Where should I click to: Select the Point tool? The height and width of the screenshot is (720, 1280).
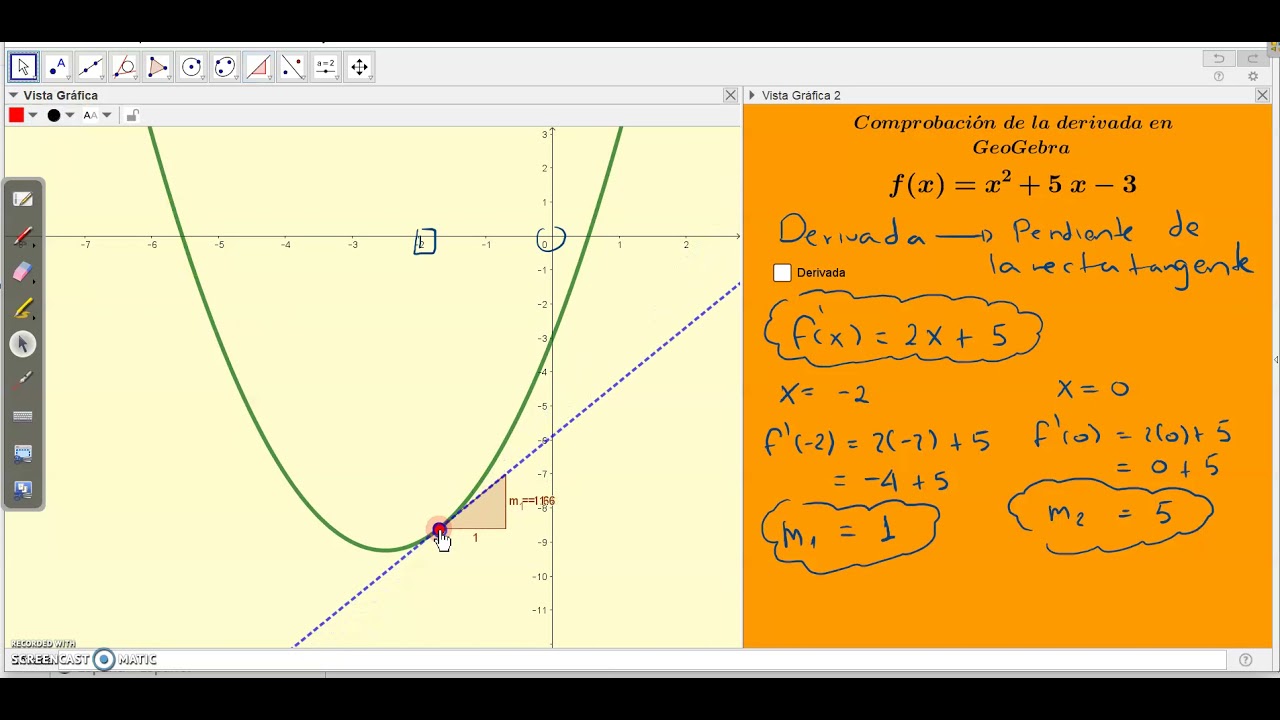[57, 67]
